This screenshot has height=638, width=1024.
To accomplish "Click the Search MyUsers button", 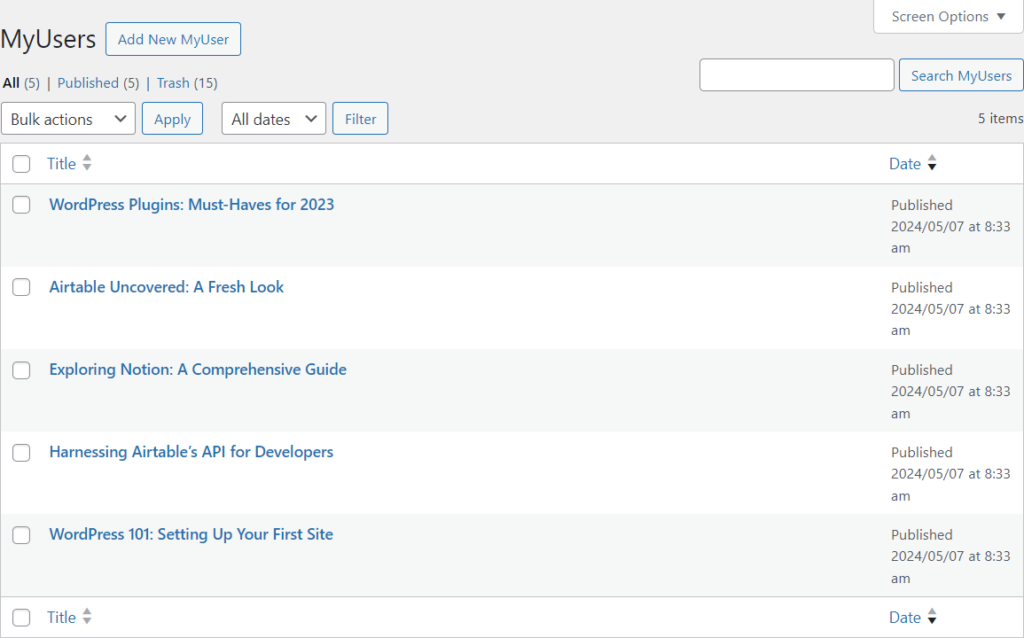I will pyautogui.click(x=961, y=75).
